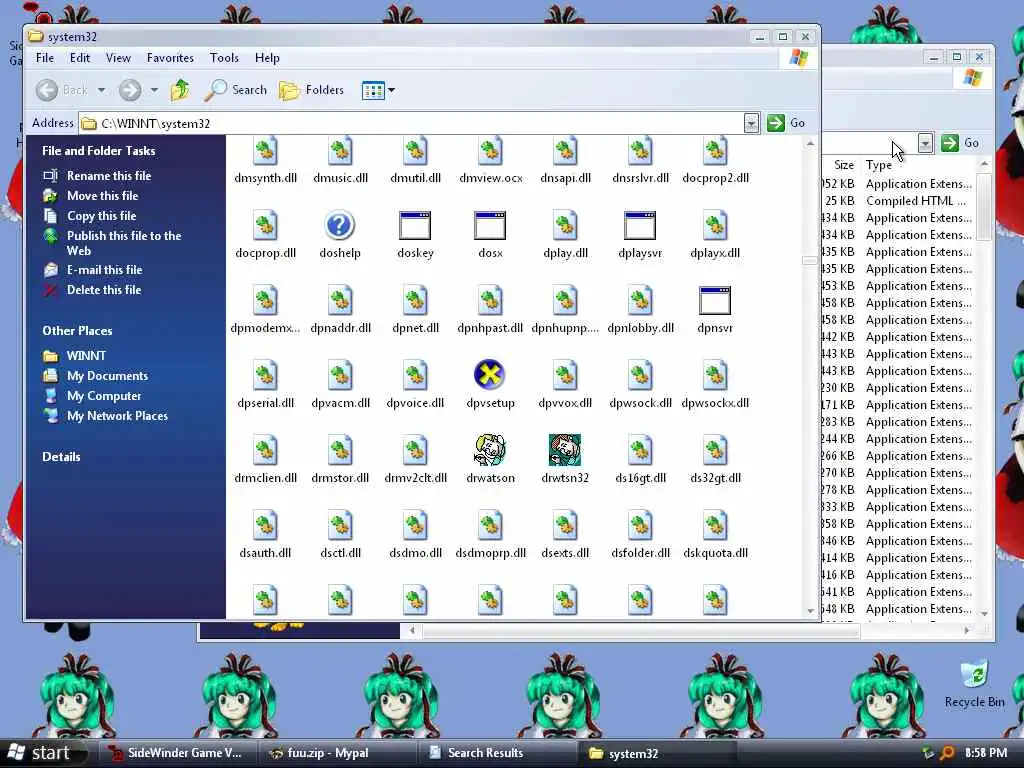This screenshot has width=1024, height=768.
Task: Click the file list scroll-up arrow
Action: click(810, 143)
